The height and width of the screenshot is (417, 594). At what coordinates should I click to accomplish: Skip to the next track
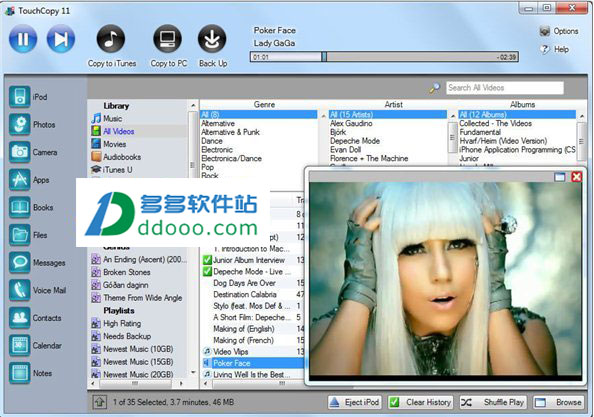61,39
